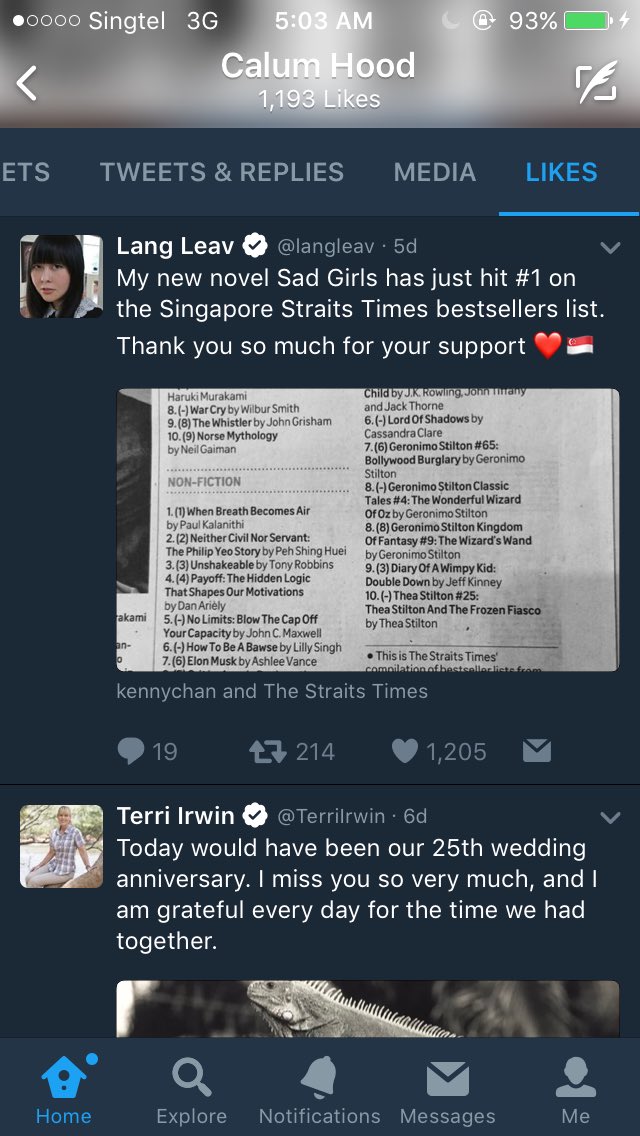This screenshot has width=640, height=1136.
Task: Open the @TerriIrwin handle link
Action: click(331, 816)
